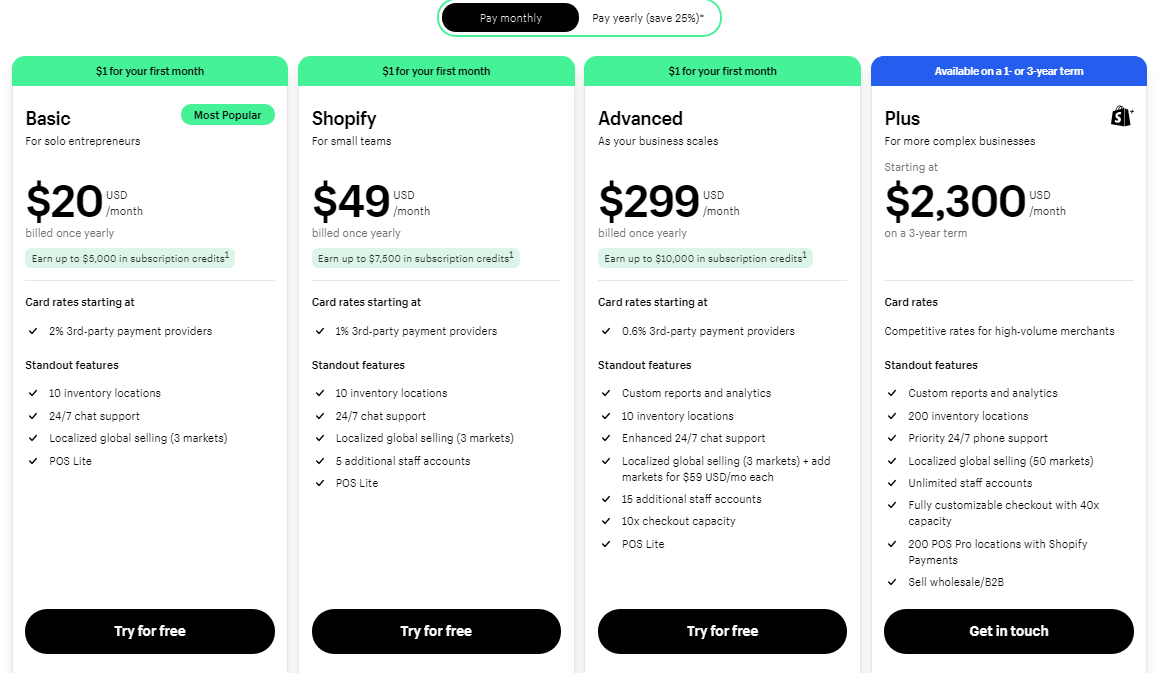Click the "$1 for your first month" banner above Shopify plan
Viewport: 1163px width, 673px height.
click(x=436, y=70)
